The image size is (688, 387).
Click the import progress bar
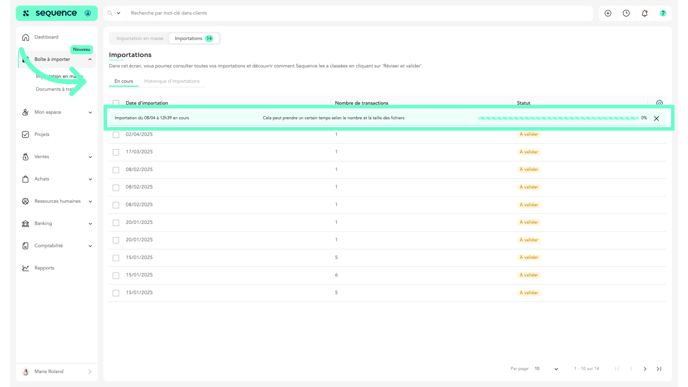pos(558,118)
